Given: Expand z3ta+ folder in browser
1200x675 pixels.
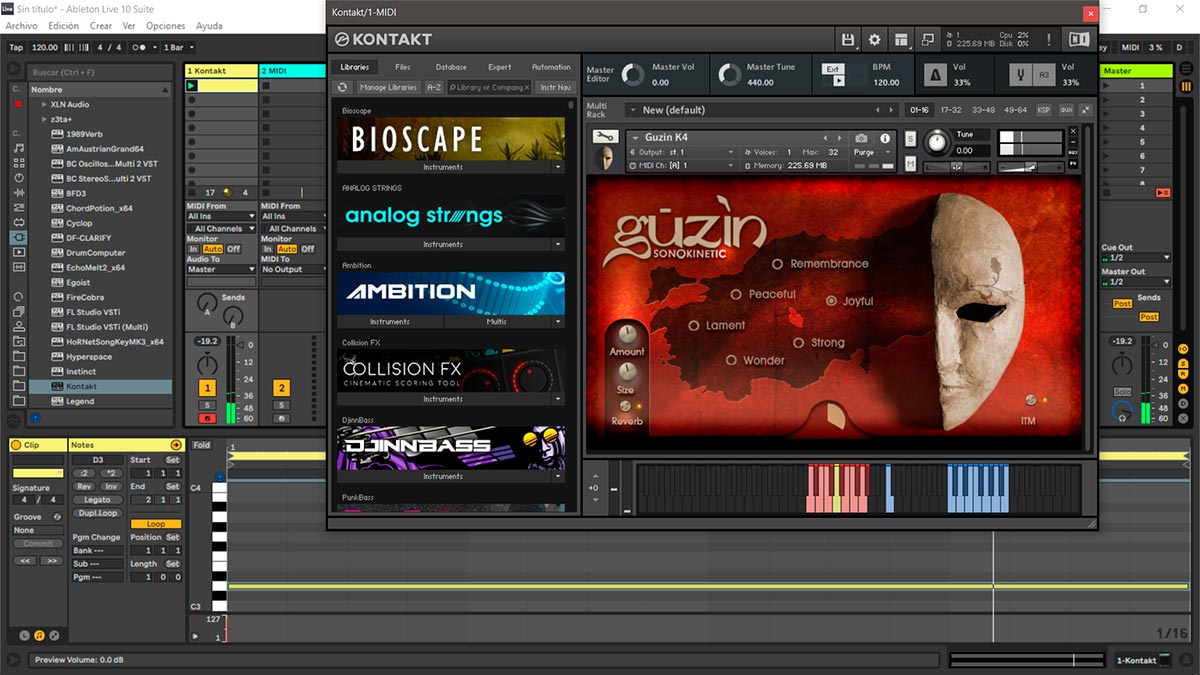Looking at the screenshot, I should tap(44, 119).
